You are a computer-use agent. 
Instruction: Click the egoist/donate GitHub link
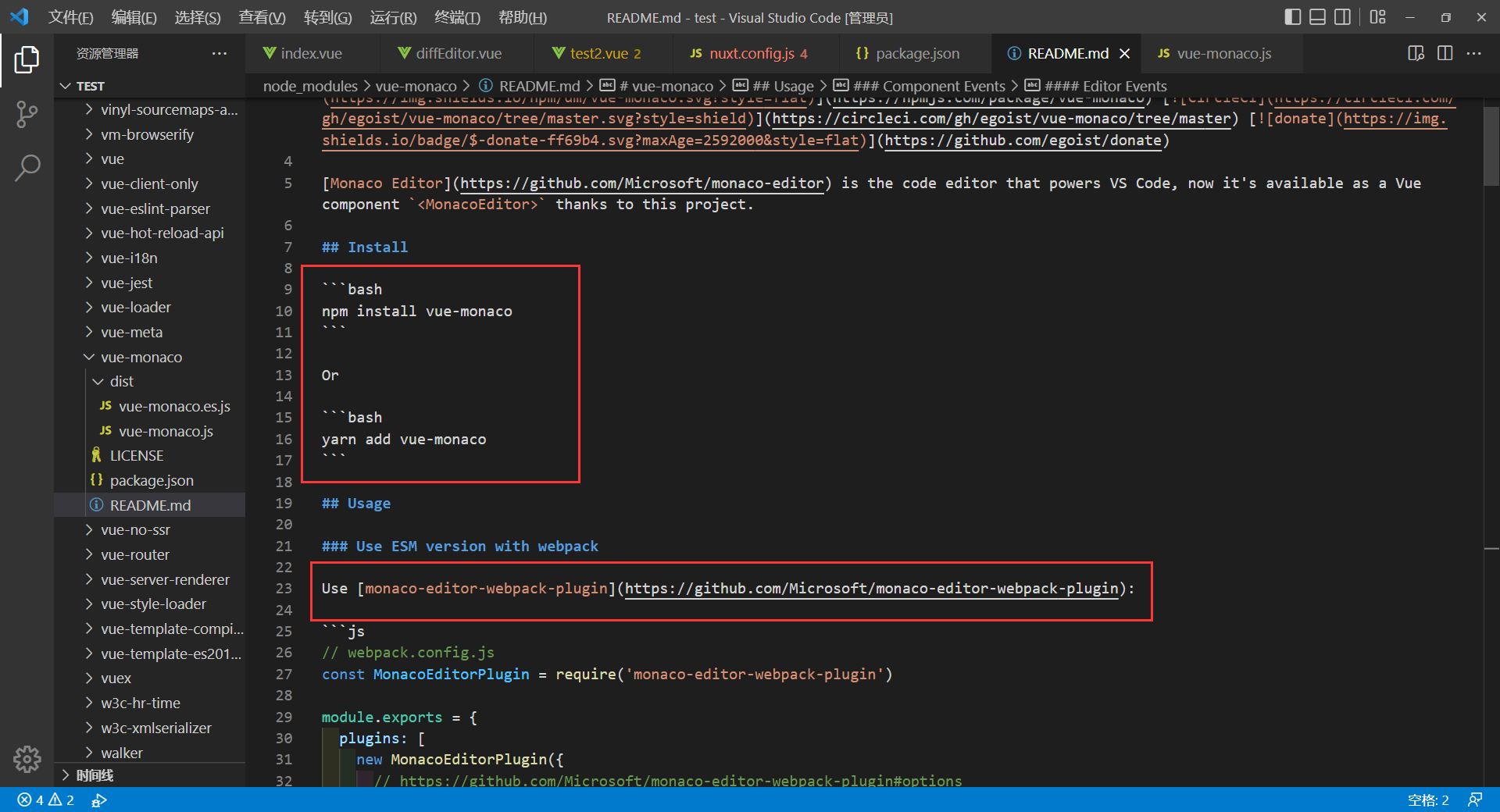pos(1023,141)
